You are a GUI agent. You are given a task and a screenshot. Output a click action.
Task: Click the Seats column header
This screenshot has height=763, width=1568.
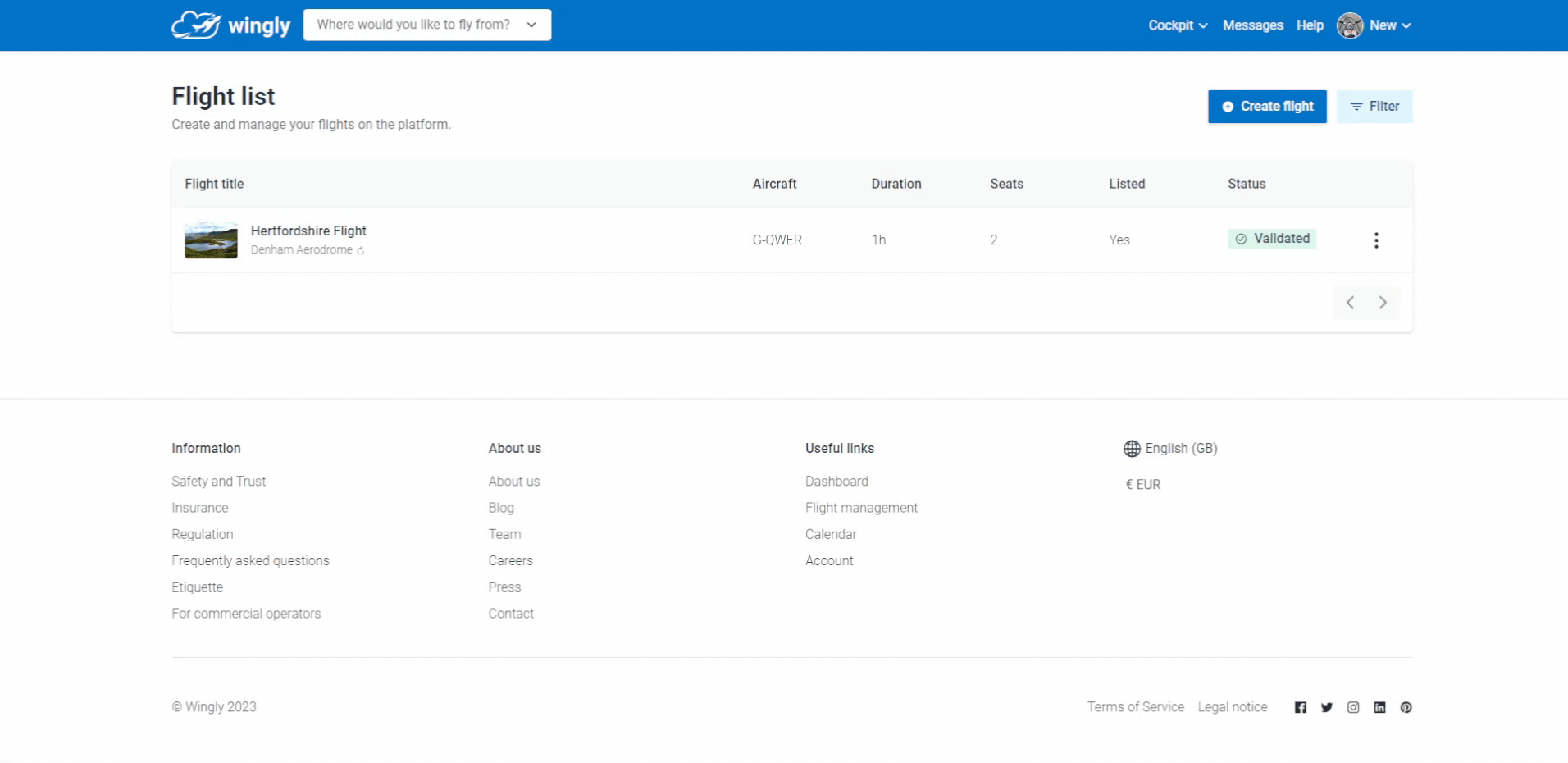(1006, 184)
